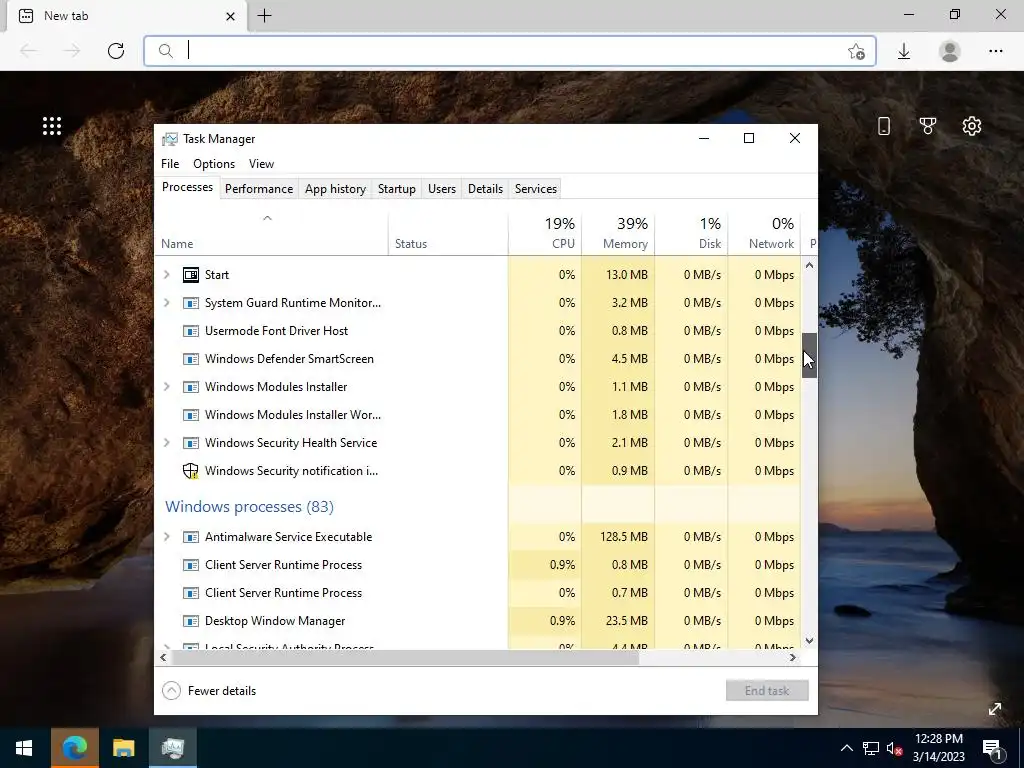The height and width of the screenshot is (768, 1024).
Task: Switch to the App history tab
Action: click(335, 189)
